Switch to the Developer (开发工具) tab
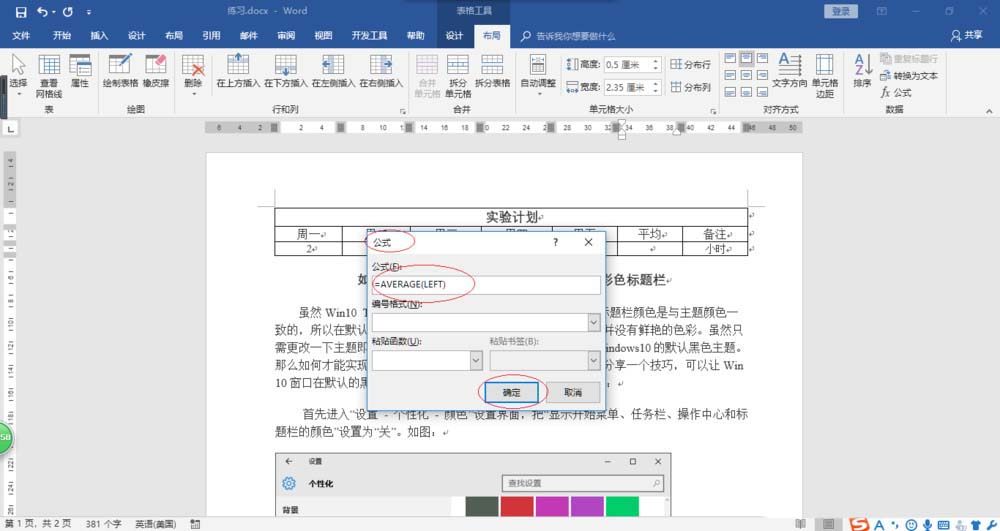 click(x=369, y=36)
